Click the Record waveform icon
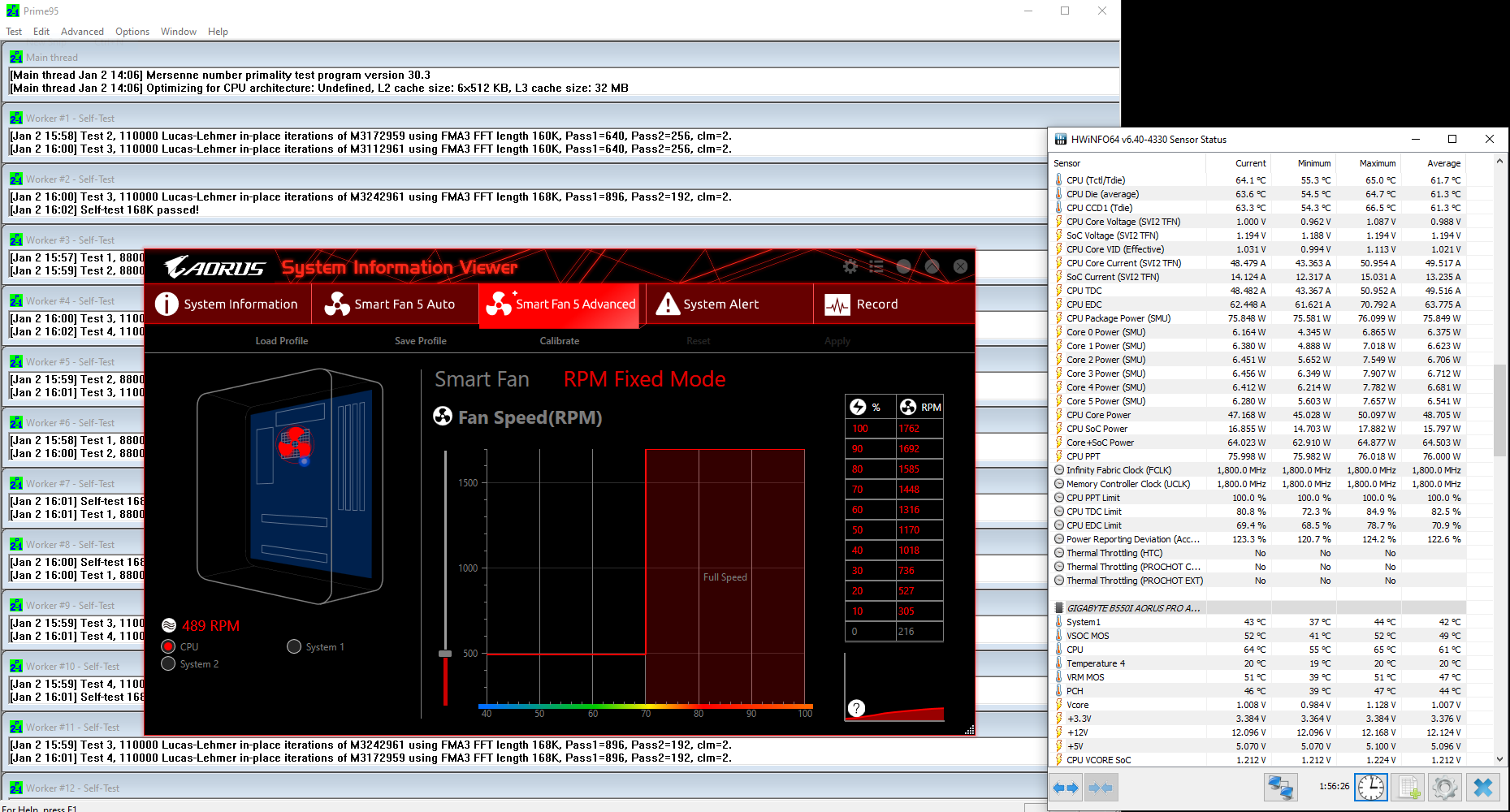The height and width of the screenshot is (812, 1510). click(x=837, y=304)
